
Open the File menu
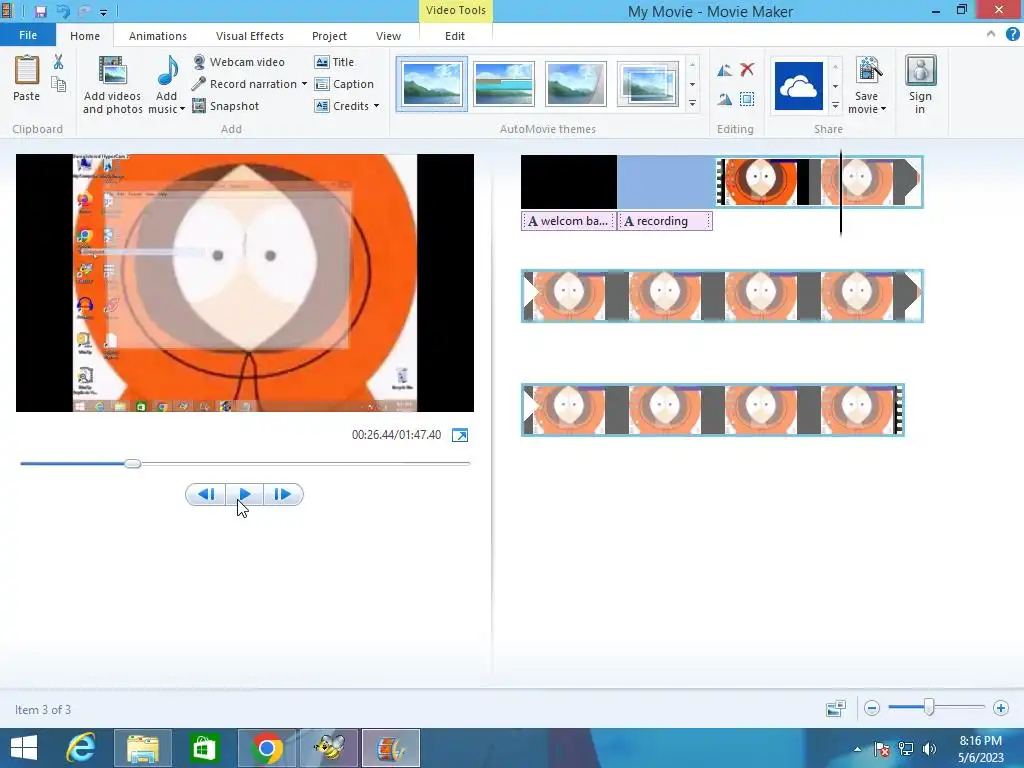tap(28, 35)
